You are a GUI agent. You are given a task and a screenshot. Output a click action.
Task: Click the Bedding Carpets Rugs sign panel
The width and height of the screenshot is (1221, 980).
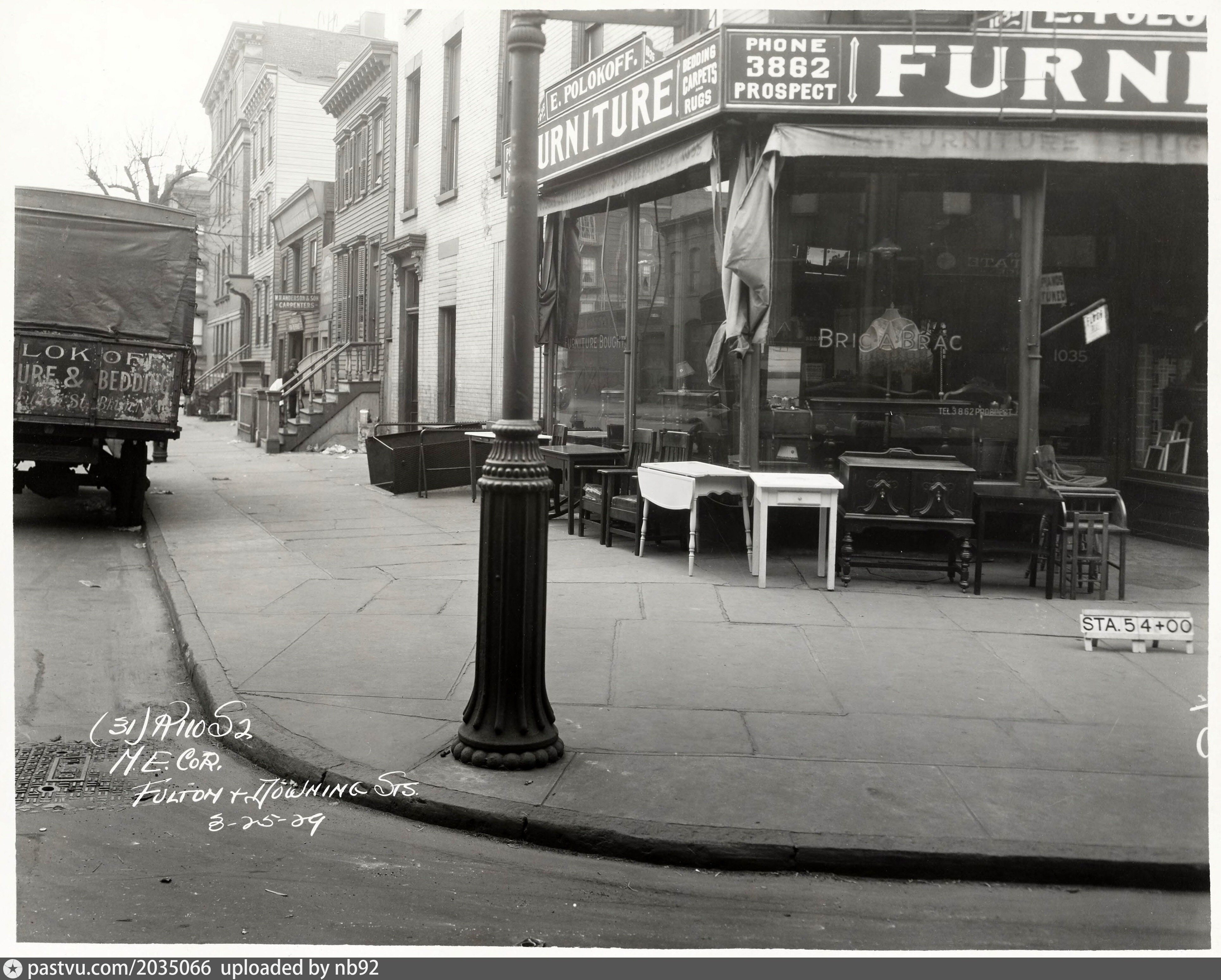point(699,79)
